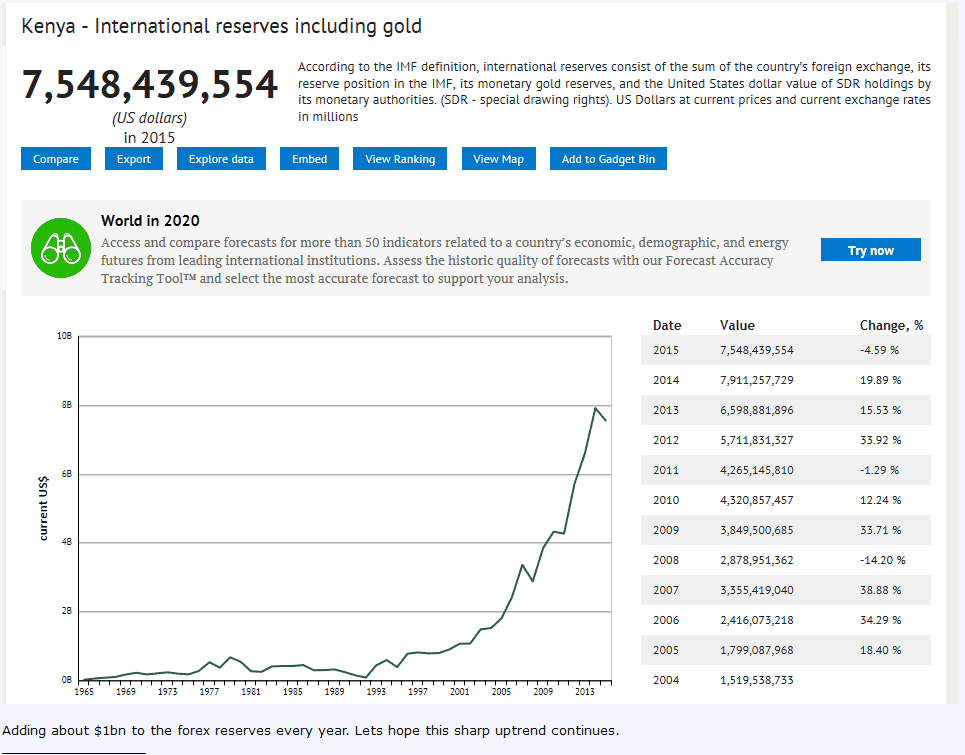The height and width of the screenshot is (755, 965).
Task: Click the 19.89 % change cell
Action: click(881, 380)
